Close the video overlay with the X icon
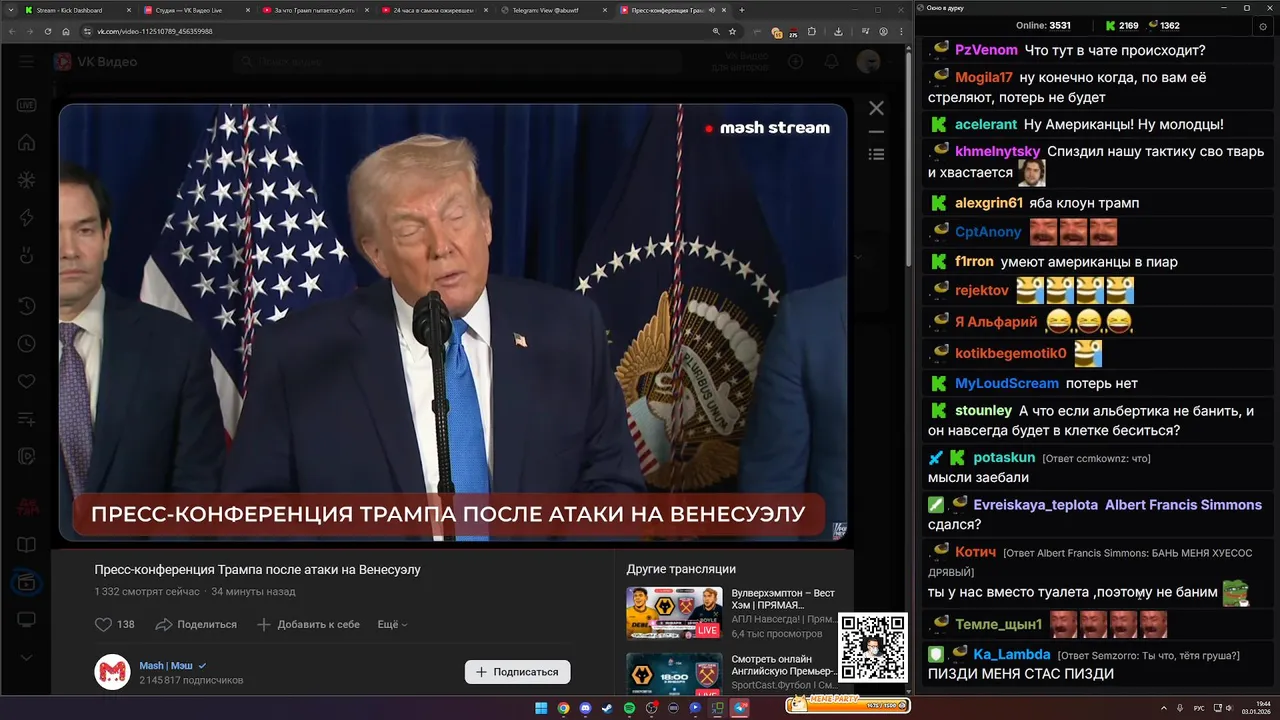Image resolution: width=1280 pixels, height=720 pixels. (876, 108)
